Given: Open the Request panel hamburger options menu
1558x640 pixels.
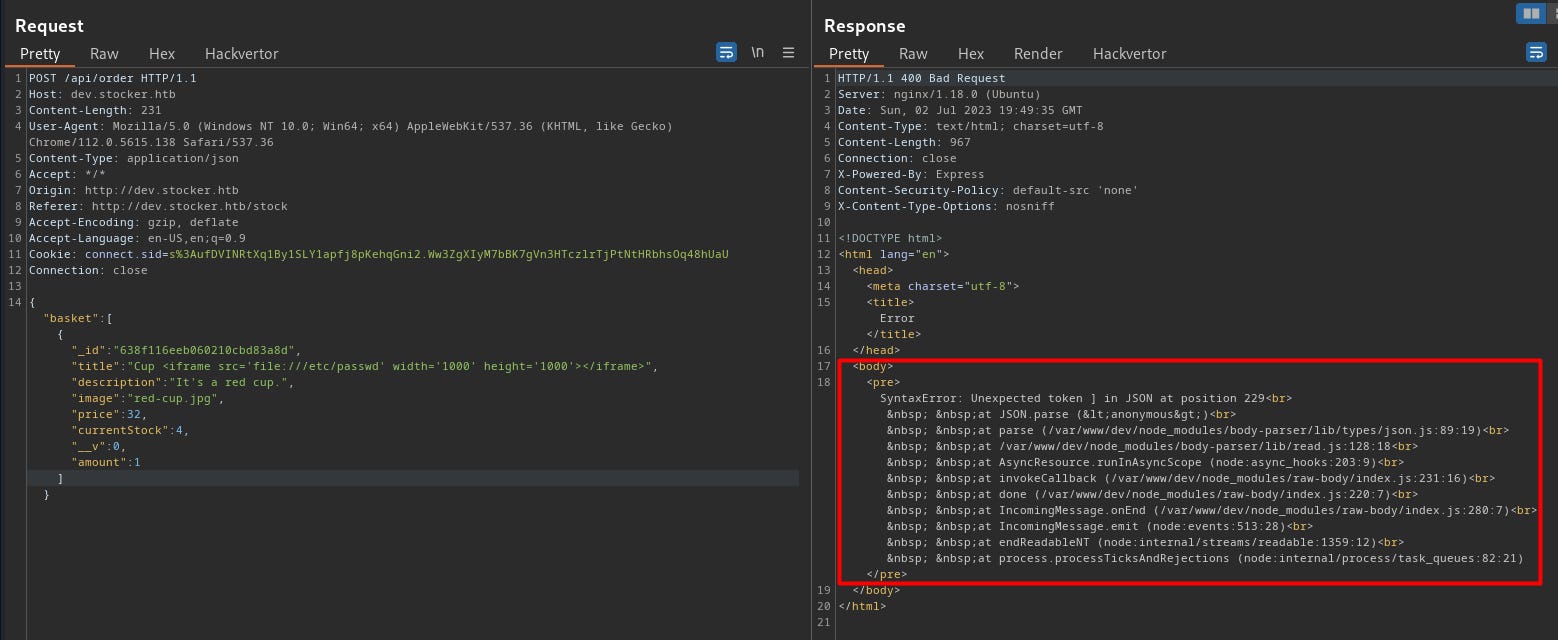Looking at the screenshot, I should (x=788, y=52).
